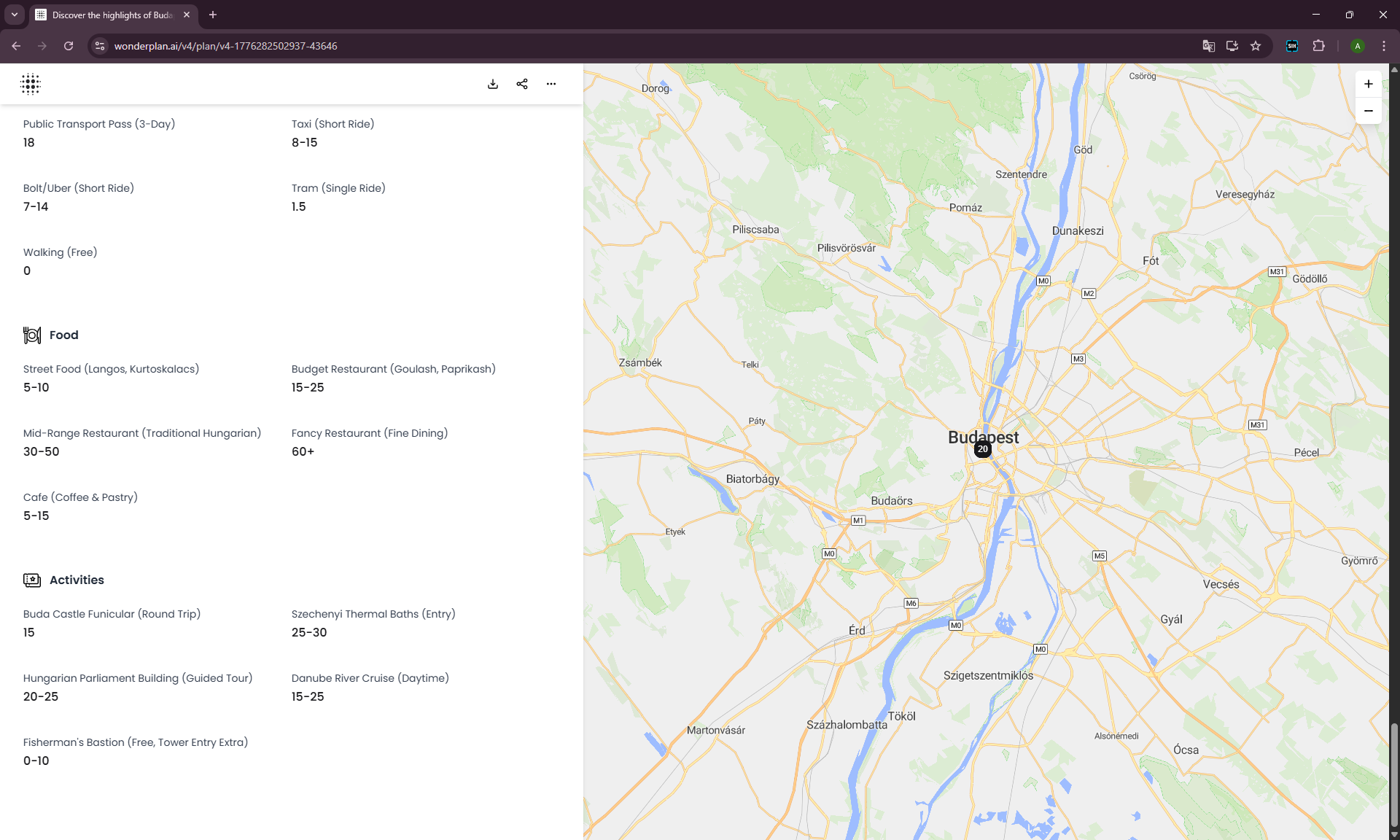Open the profile avatar menu
The height and width of the screenshot is (840, 1400).
click(x=1357, y=46)
